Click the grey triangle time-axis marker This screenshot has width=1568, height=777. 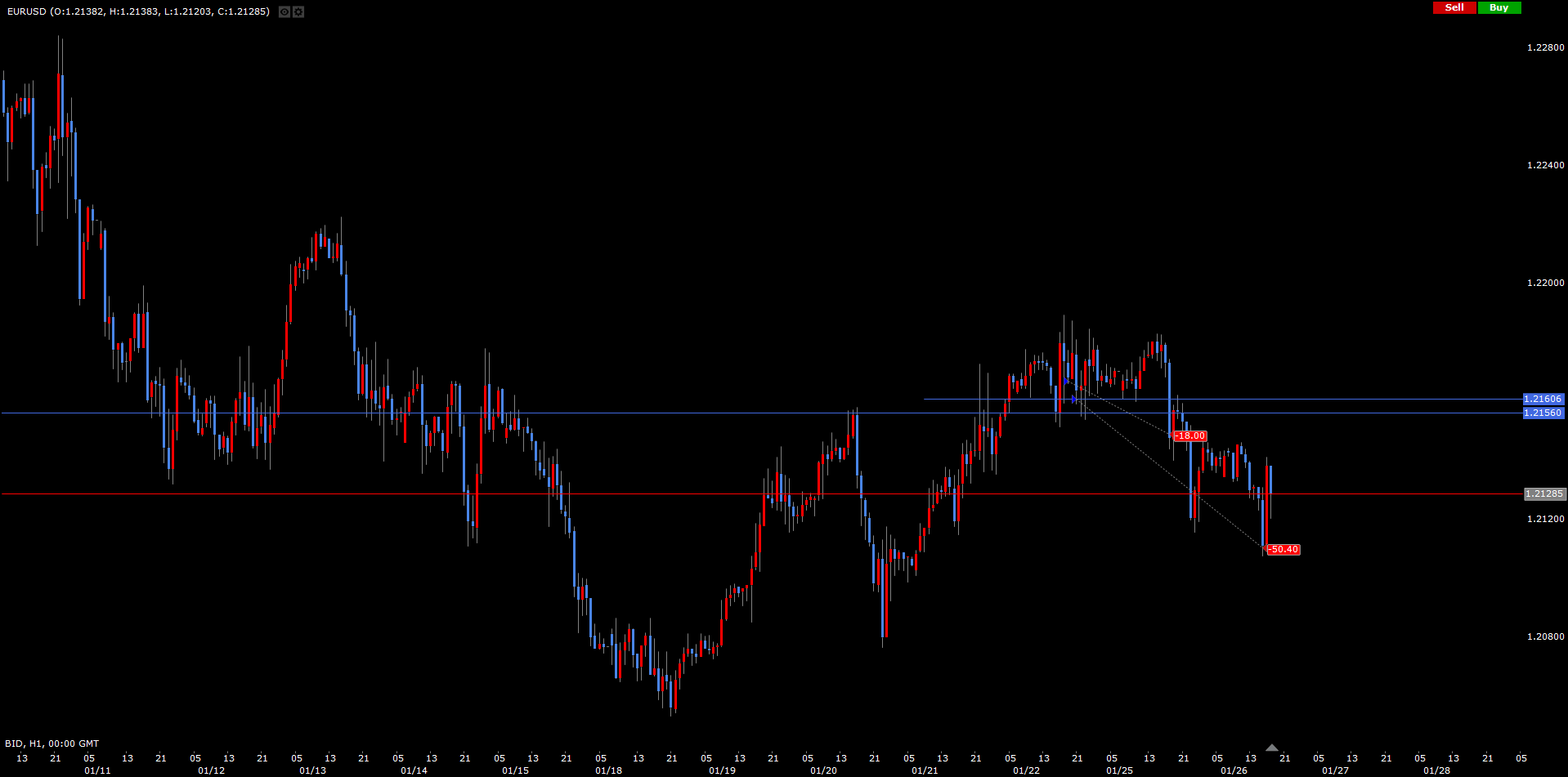click(1271, 748)
